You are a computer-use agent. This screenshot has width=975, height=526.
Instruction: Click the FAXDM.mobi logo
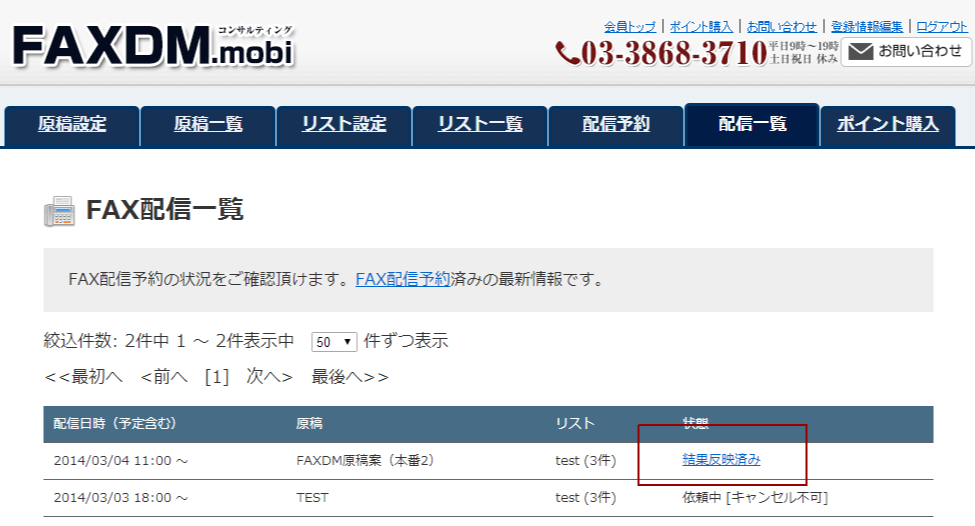click(x=154, y=47)
